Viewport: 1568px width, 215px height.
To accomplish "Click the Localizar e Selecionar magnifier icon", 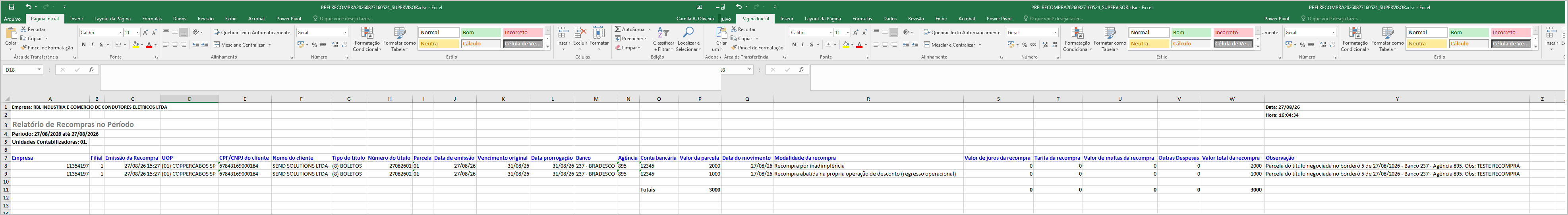I will pos(688,32).
